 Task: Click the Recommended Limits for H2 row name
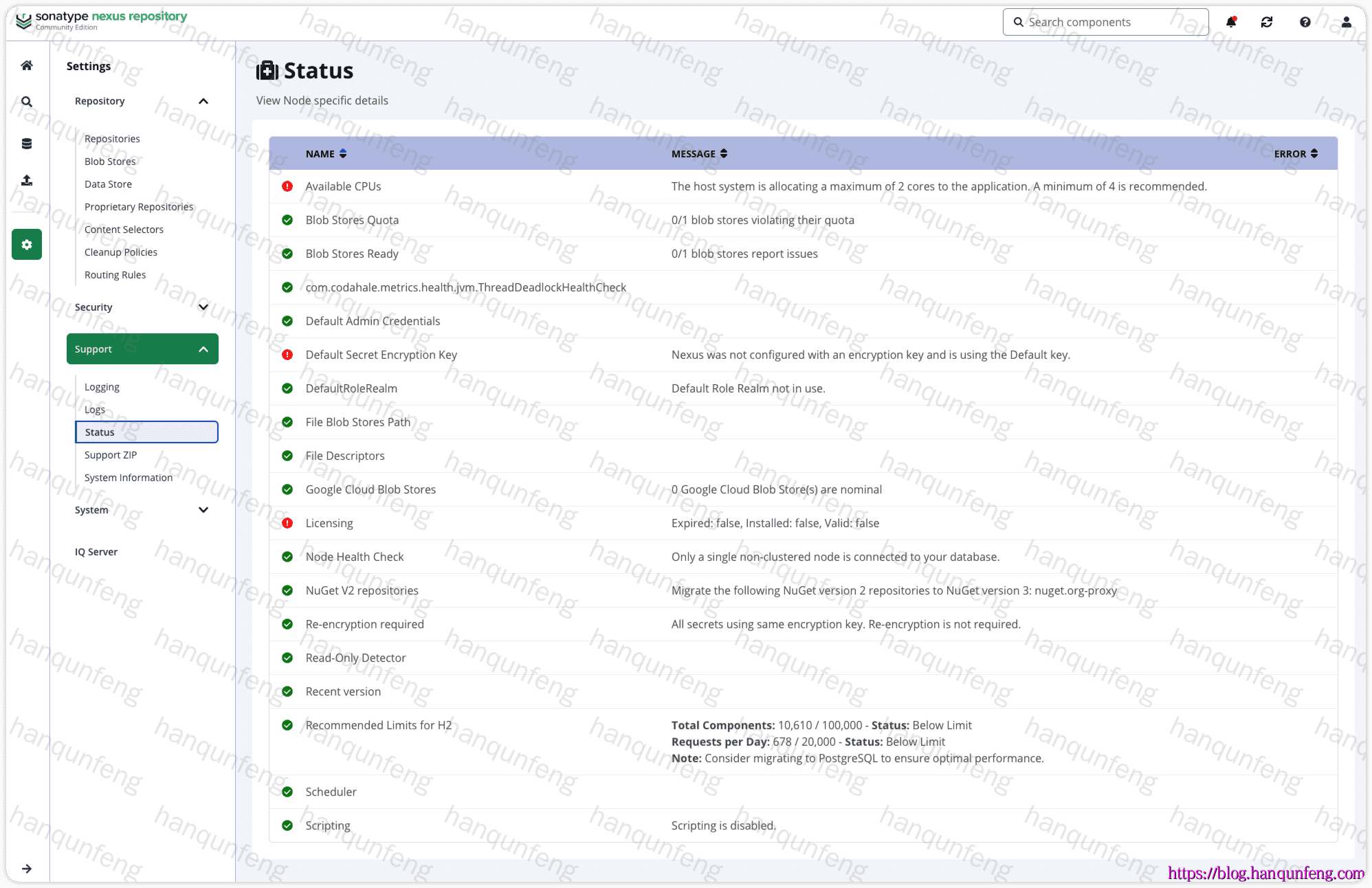pyautogui.click(x=379, y=725)
